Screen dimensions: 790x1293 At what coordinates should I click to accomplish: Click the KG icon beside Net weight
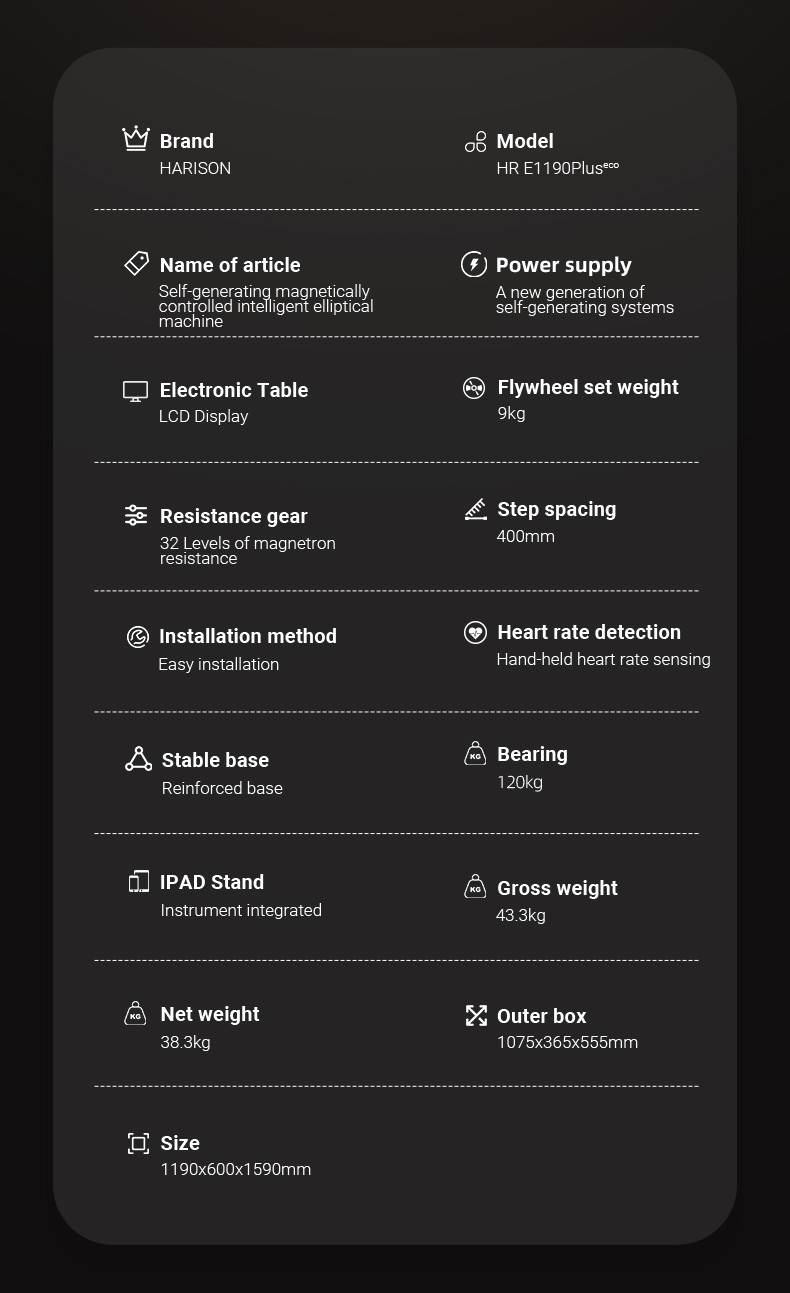click(135, 1014)
